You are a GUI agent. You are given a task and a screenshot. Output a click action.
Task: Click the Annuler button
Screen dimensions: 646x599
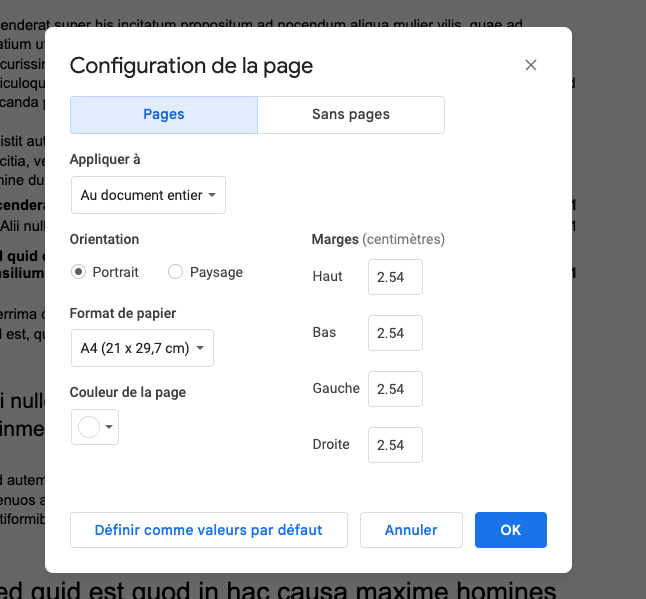(x=411, y=530)
